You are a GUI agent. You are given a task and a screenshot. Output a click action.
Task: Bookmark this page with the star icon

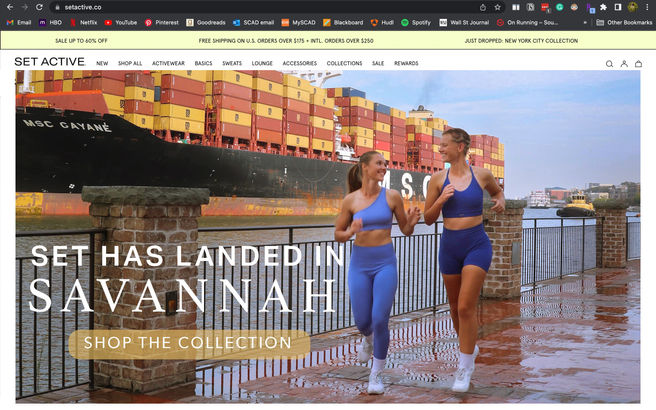497,7
